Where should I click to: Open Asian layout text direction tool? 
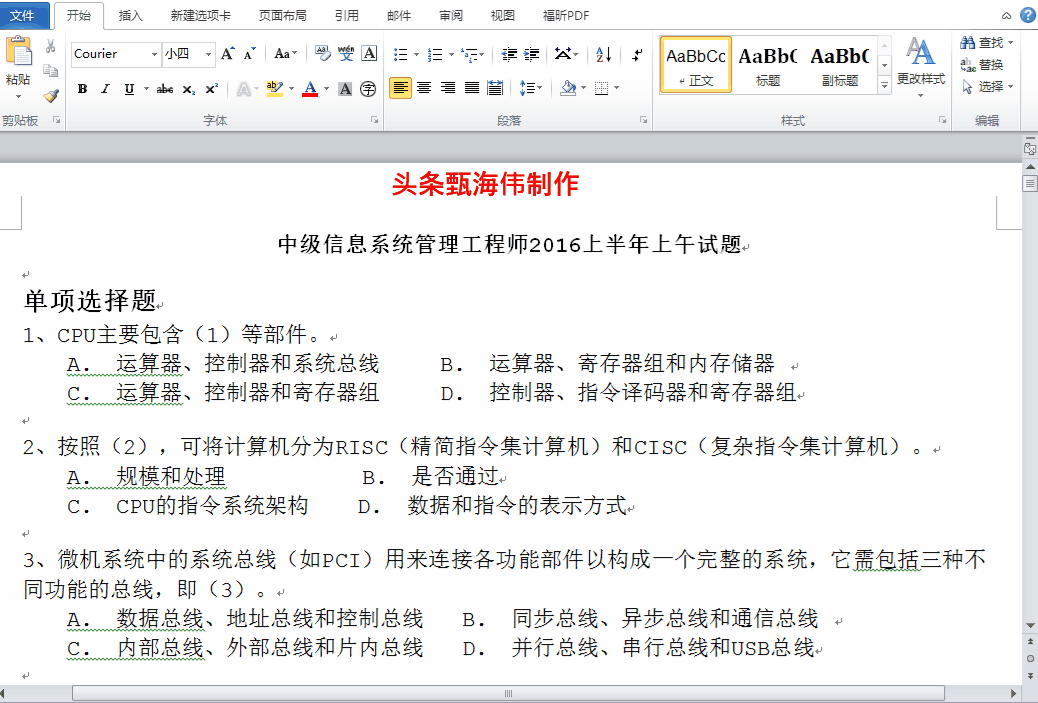click(x=566, y=54)
